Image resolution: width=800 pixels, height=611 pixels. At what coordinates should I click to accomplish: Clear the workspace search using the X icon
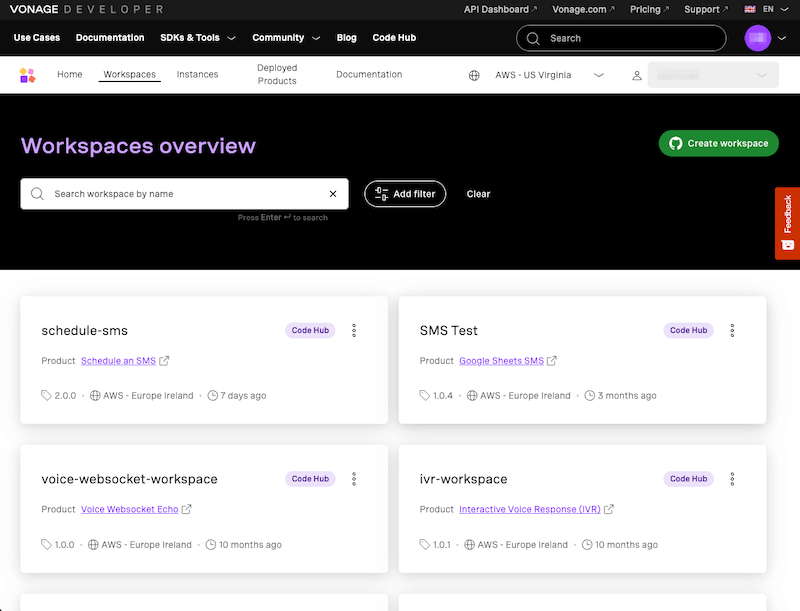(x=333, y=194)
